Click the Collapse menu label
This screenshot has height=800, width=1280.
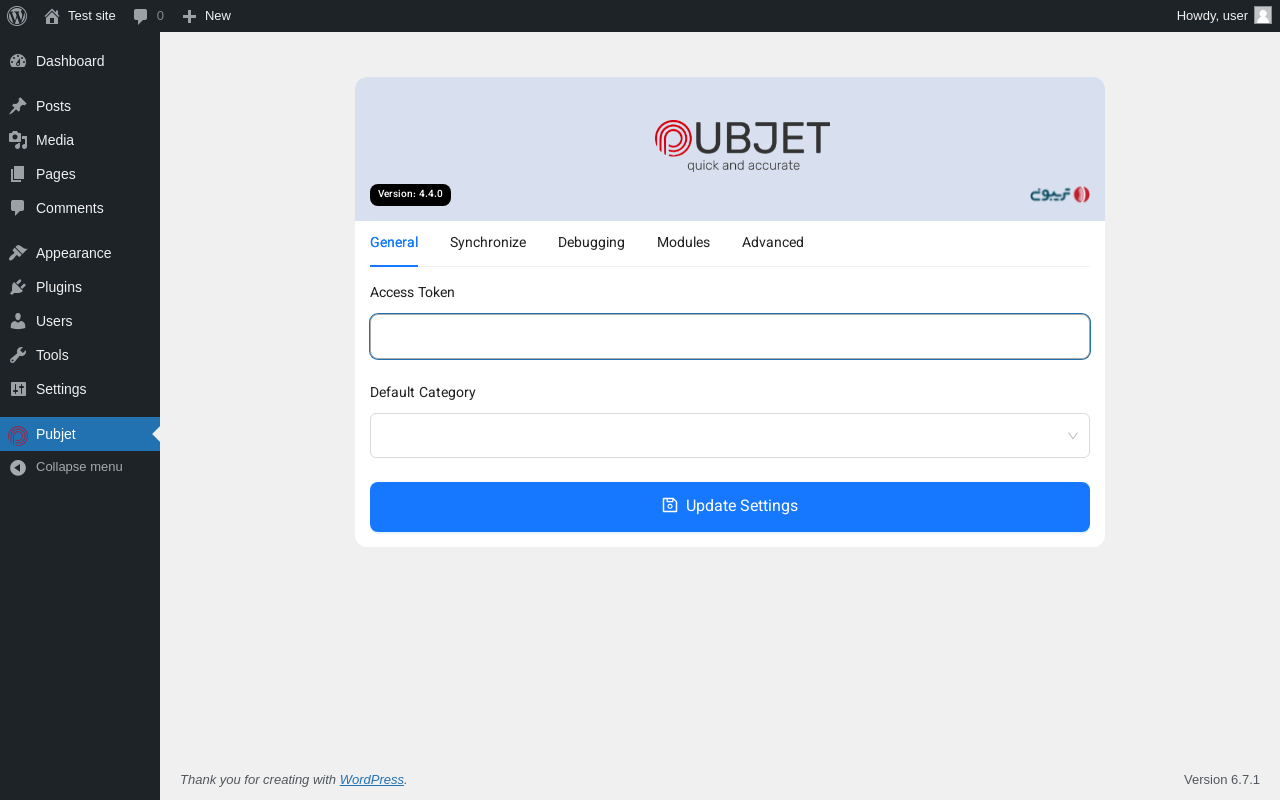[x=79, y=467]
